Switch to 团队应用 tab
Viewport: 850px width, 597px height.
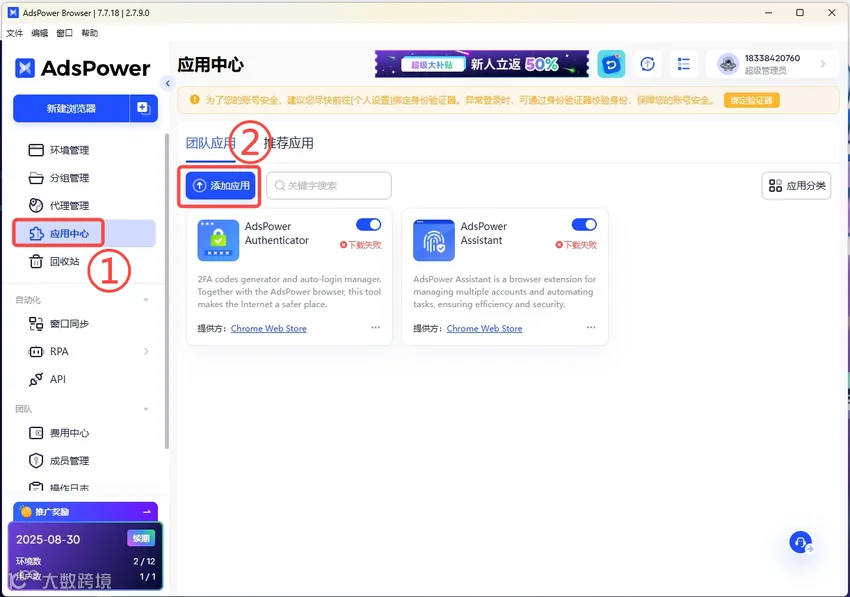click(x=210, y=143)
